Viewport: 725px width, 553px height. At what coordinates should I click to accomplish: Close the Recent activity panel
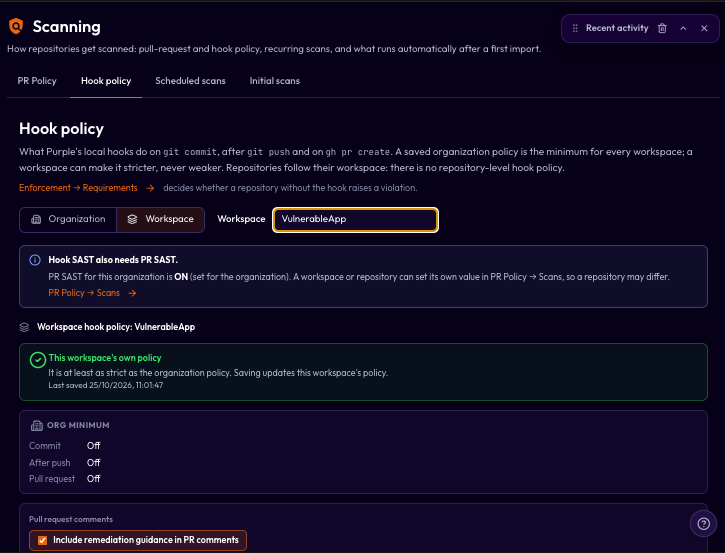704,28
